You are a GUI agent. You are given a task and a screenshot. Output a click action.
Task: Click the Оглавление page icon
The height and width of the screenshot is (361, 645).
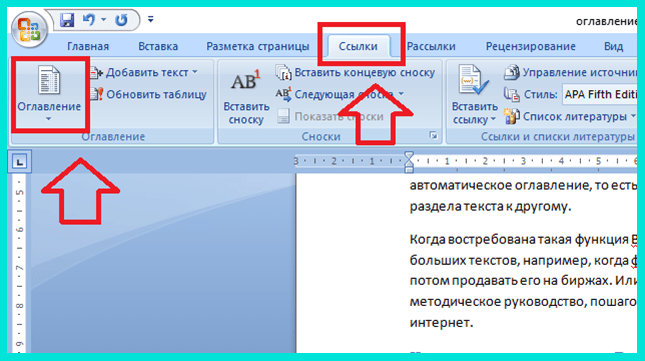pos(49,80)
